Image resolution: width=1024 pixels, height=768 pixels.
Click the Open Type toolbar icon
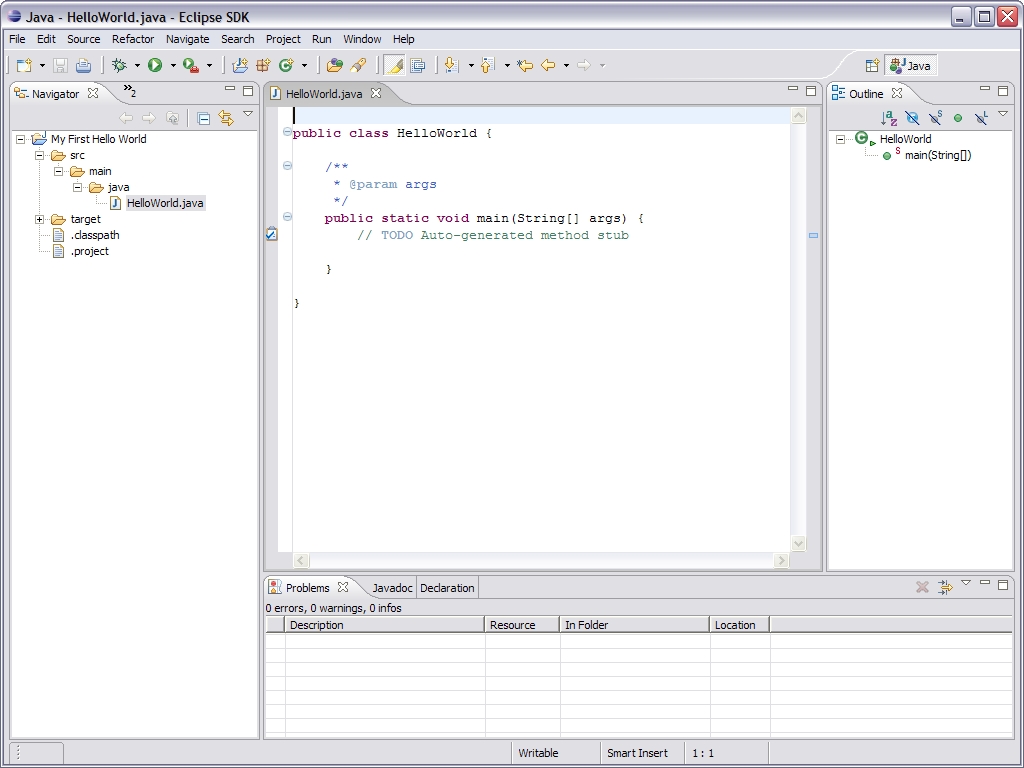coord(334,65)
